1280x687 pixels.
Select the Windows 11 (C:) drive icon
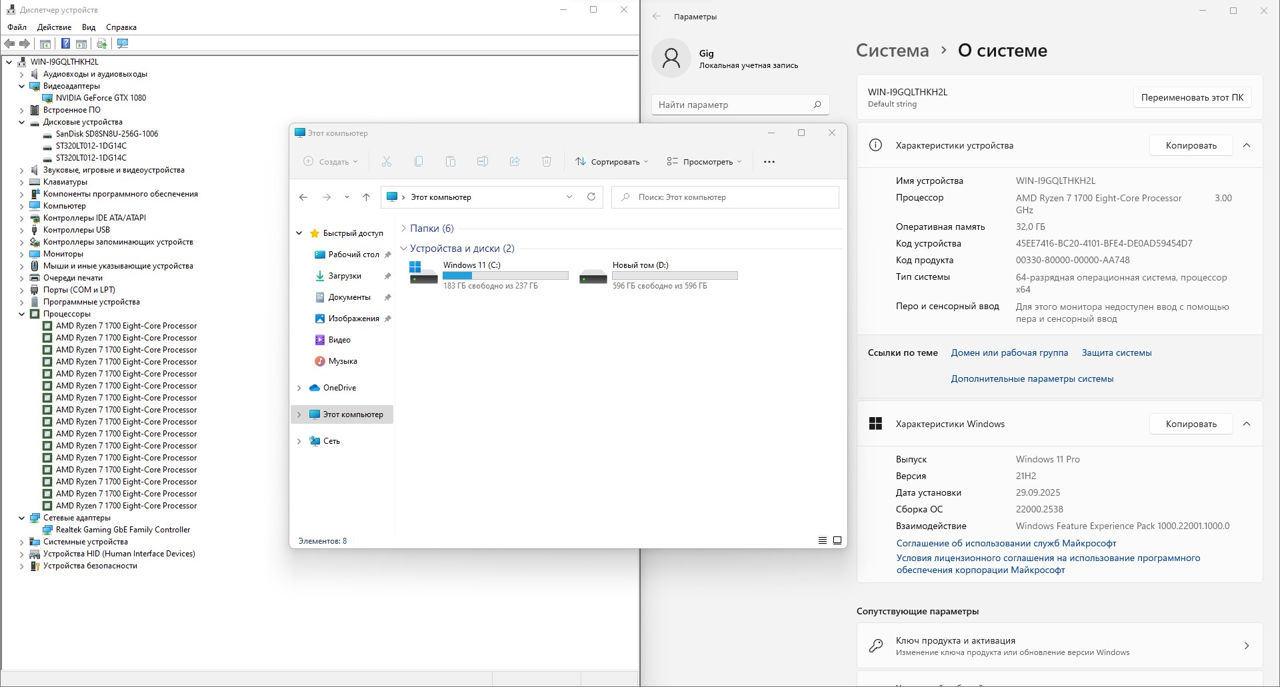[424, 274]
